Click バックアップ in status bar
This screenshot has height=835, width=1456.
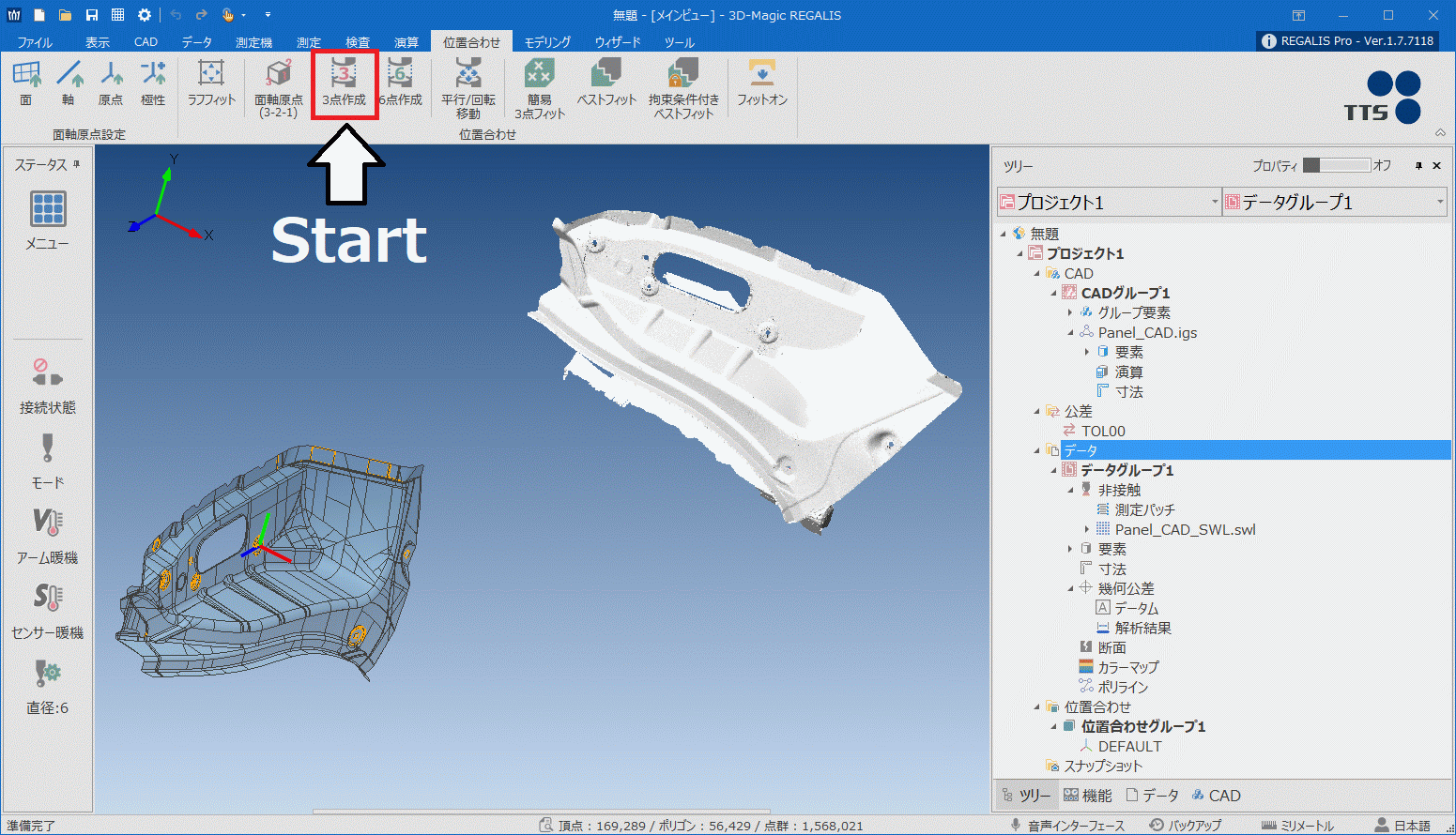[1186, 826]
